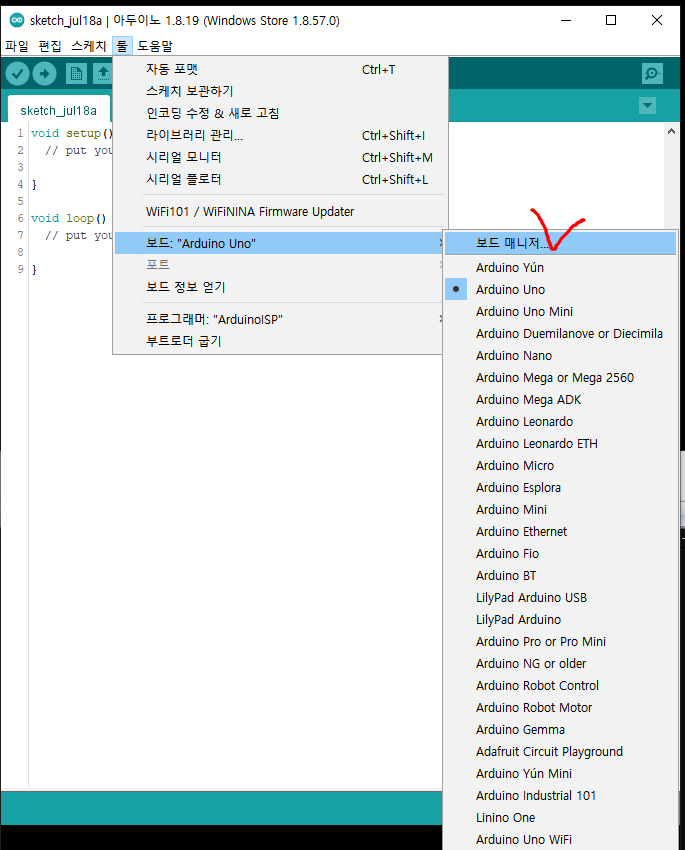The image size is (685, 850).
Task: Open the 파일 menu
Action: point(17,46)
